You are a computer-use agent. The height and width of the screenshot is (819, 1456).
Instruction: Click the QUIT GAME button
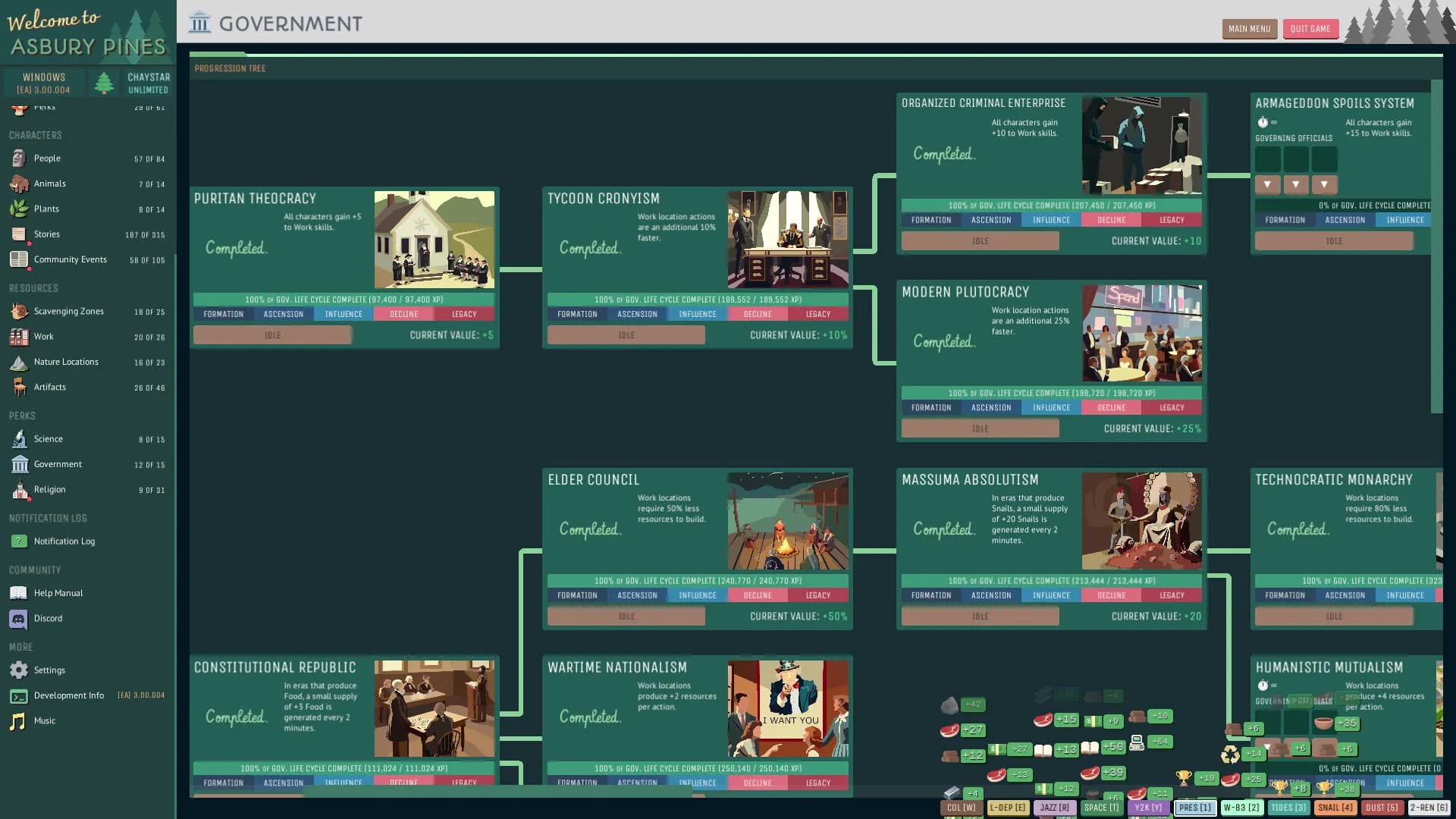coord(1310,29)
